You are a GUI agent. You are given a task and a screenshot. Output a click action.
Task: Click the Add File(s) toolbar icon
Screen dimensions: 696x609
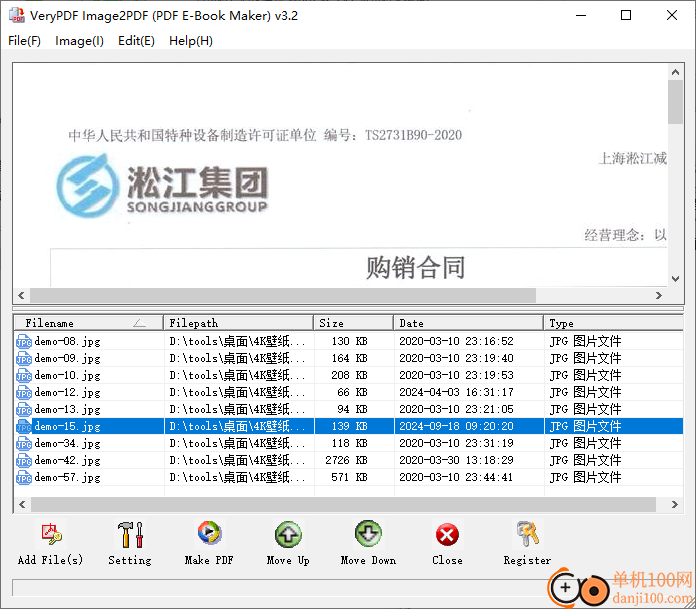51,534
